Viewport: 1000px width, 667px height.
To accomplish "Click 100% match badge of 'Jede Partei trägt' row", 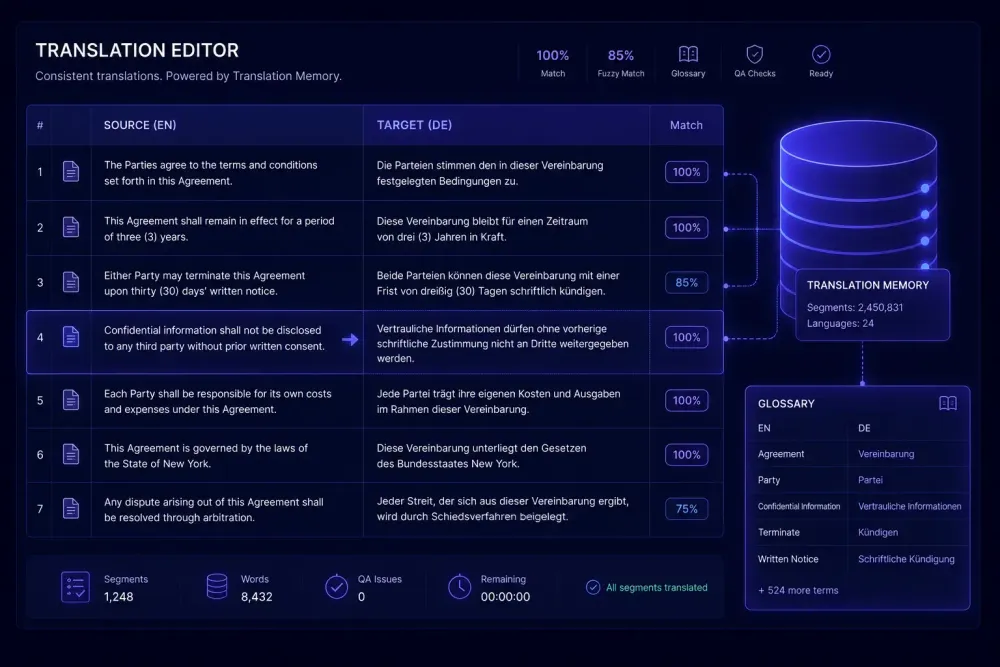I will click(x=686, y=400).
